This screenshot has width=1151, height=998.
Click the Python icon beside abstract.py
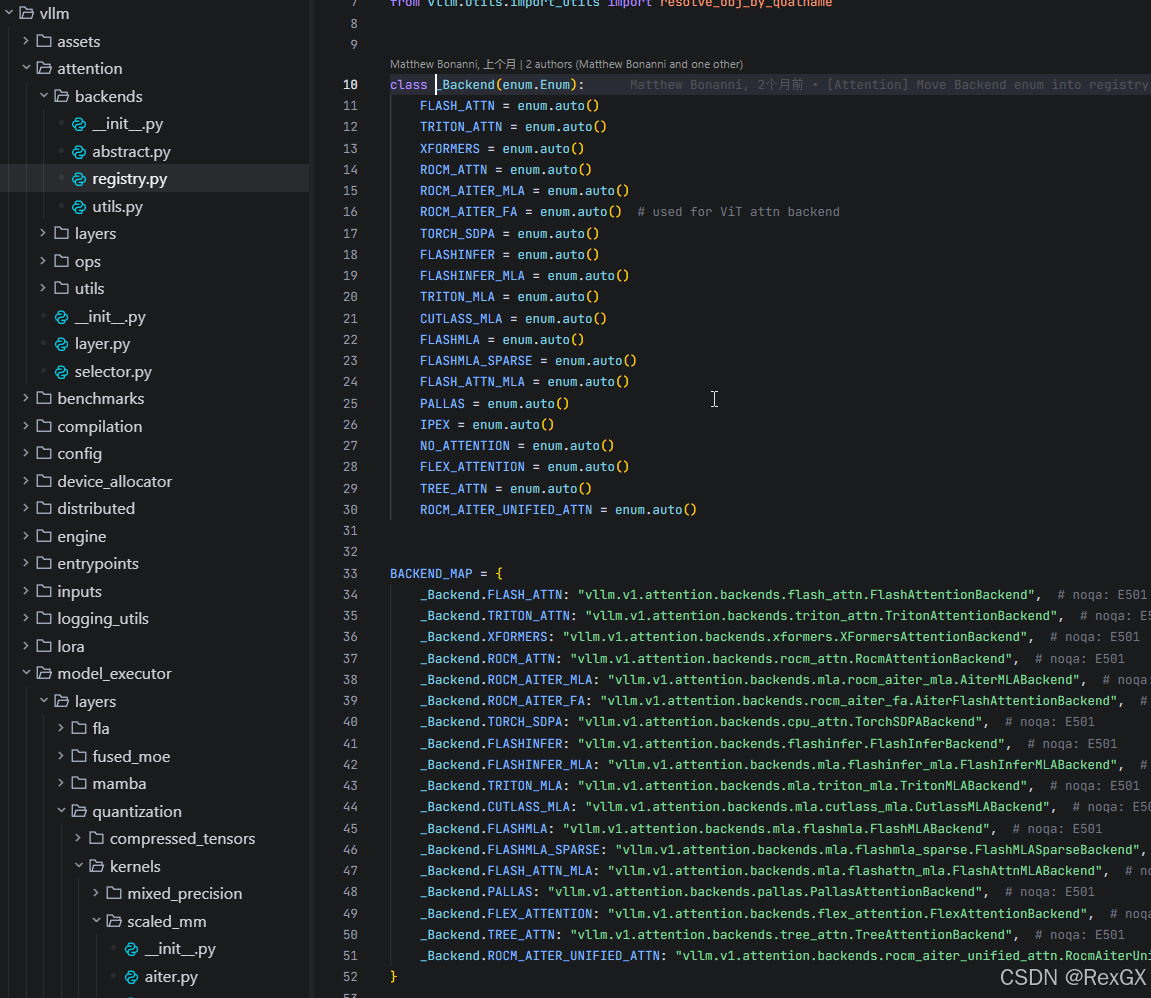[79, 152]
